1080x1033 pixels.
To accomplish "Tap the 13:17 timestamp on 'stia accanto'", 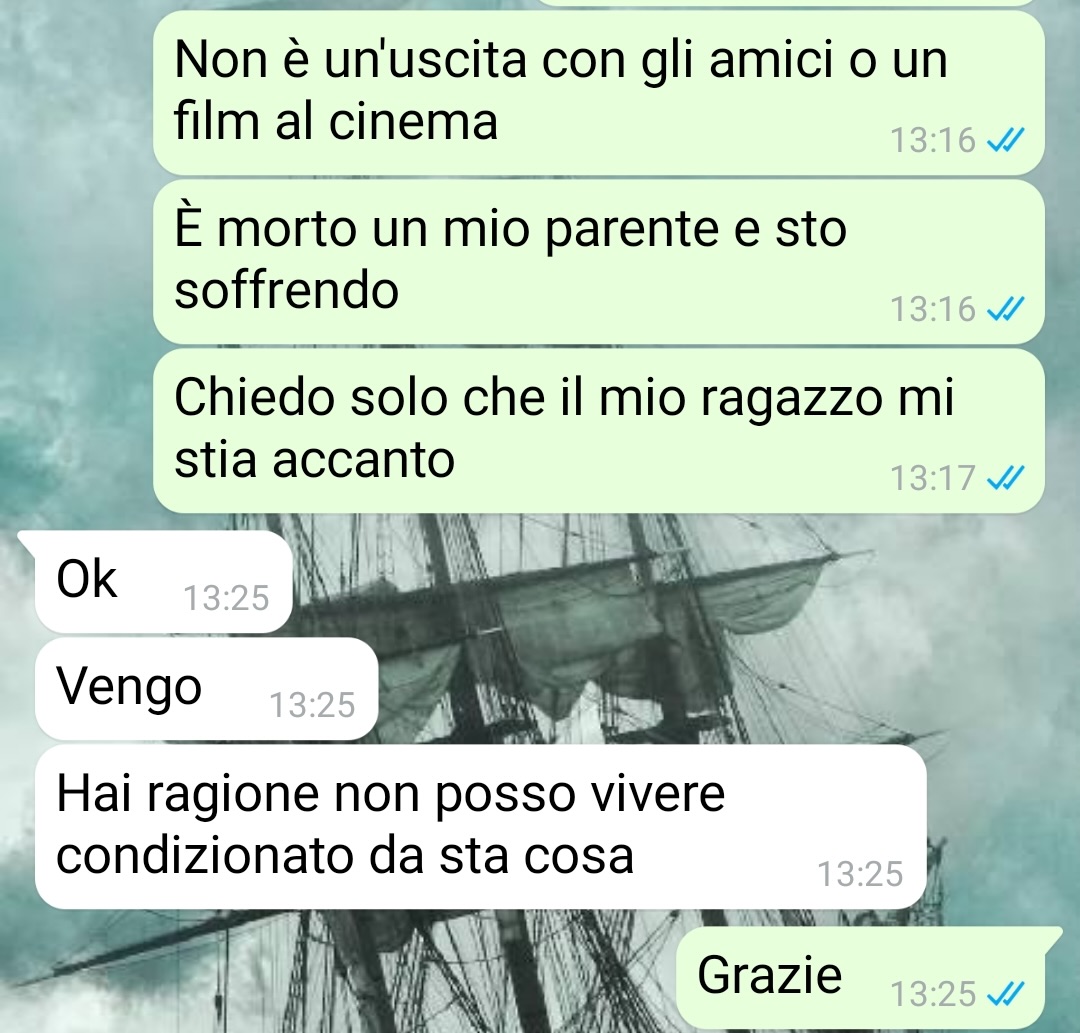I will pos(933,478).
